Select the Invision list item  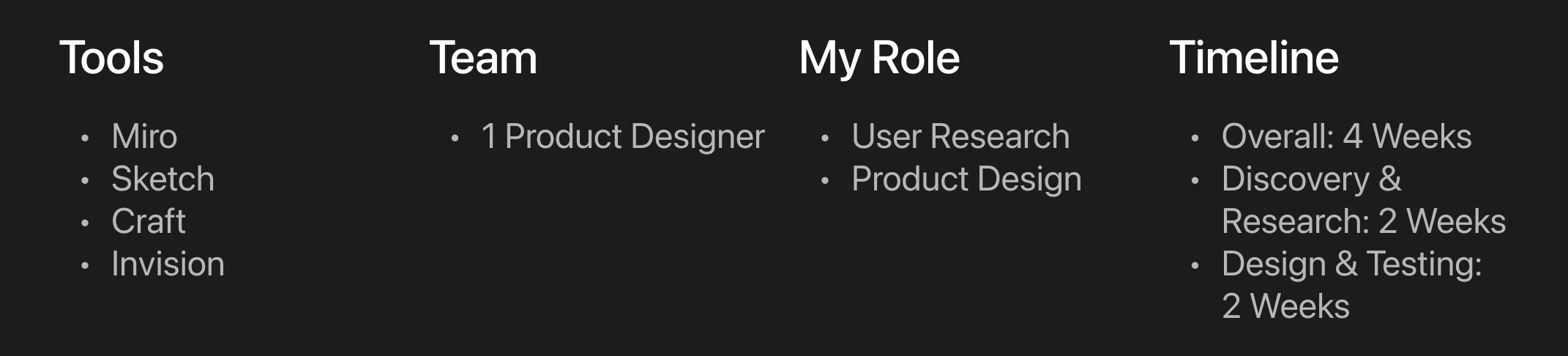point(168,264)
